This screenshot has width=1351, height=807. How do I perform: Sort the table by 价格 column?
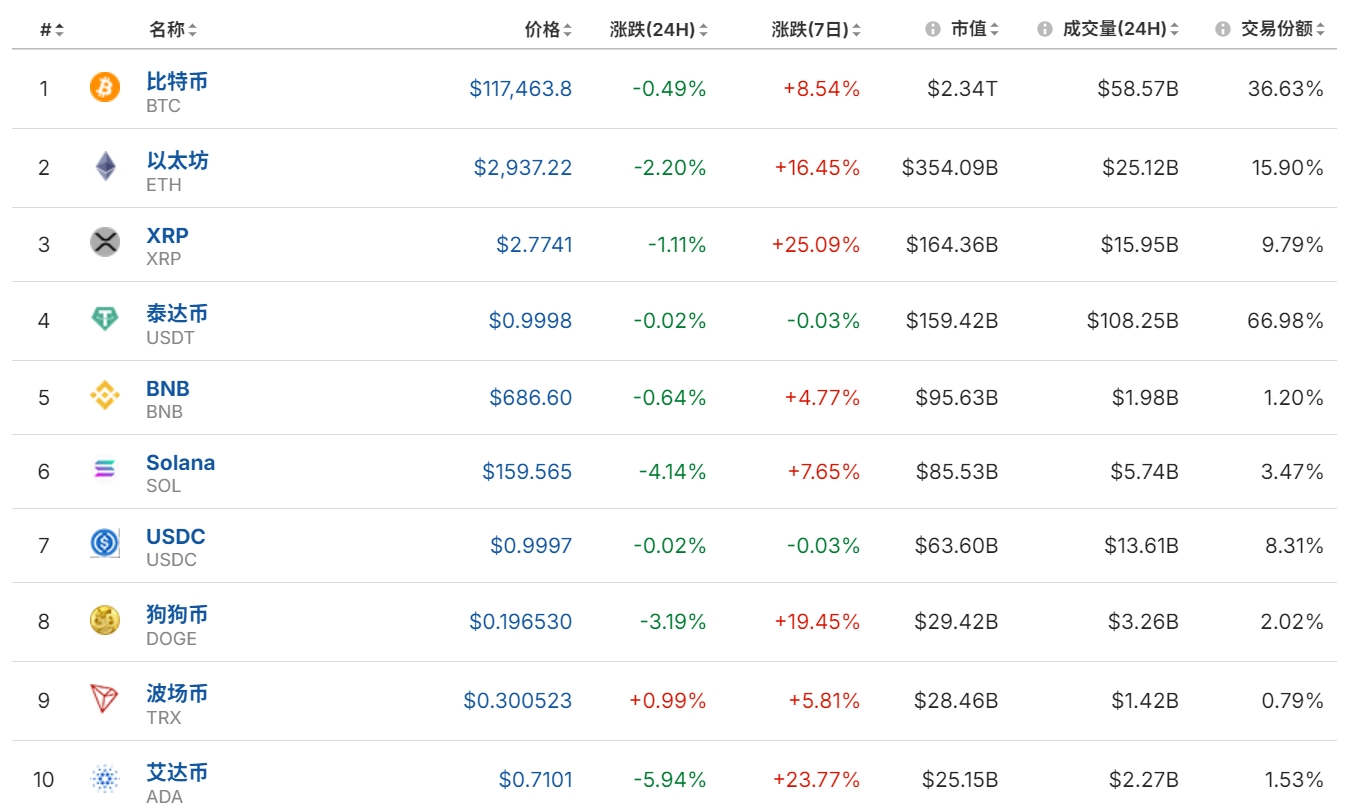548,29
